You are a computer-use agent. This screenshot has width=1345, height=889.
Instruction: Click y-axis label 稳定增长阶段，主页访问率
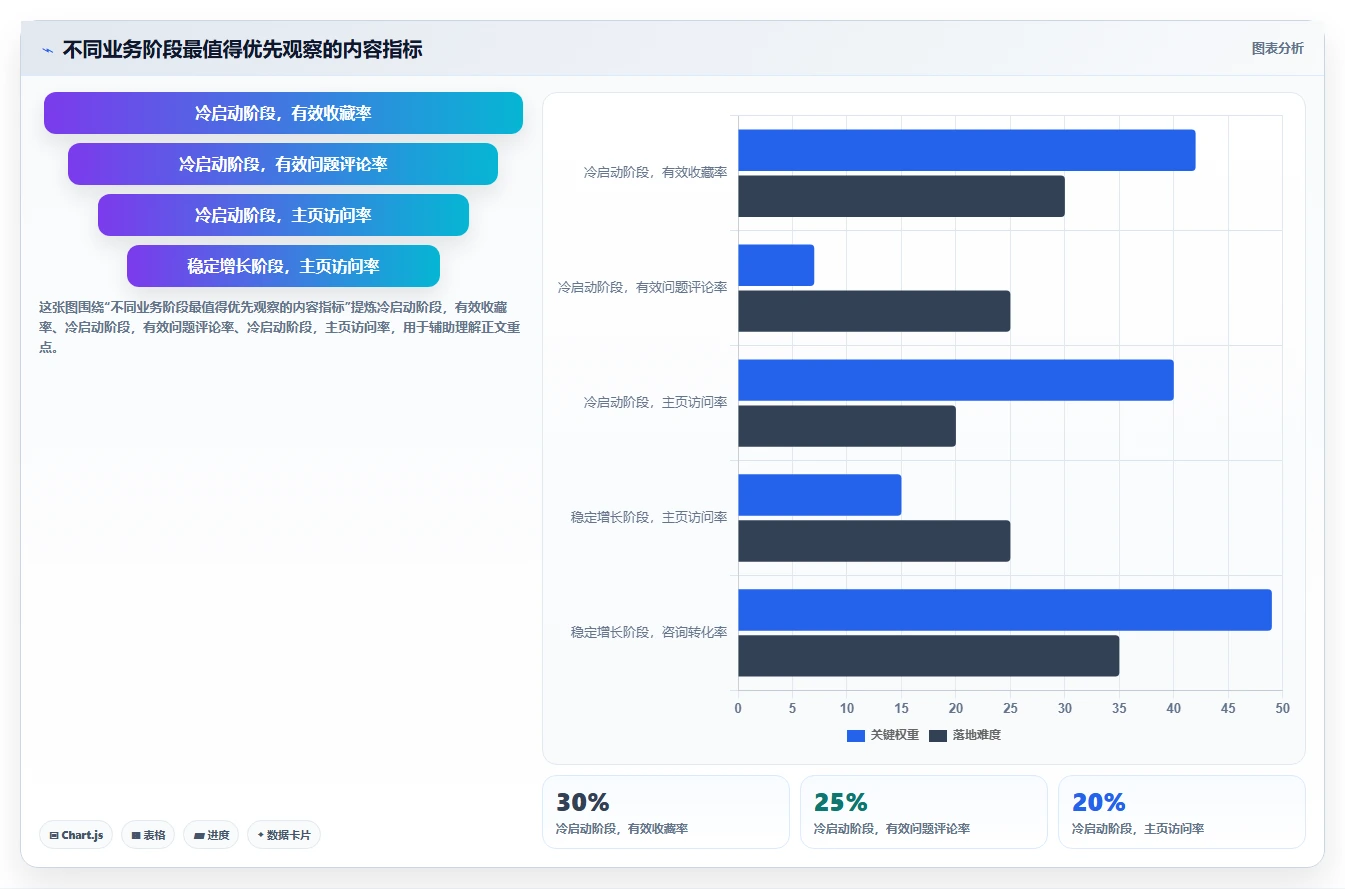649,518
